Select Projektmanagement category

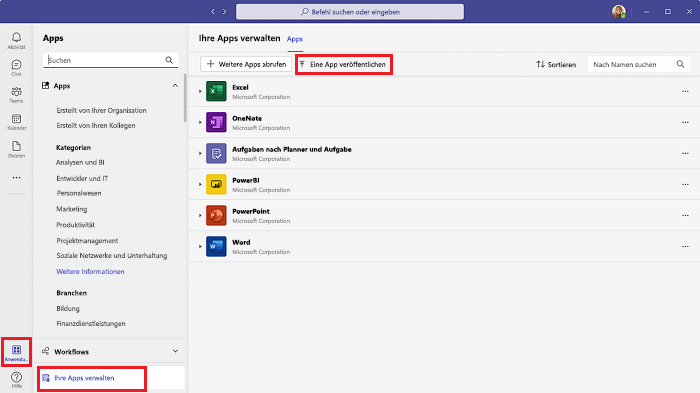pyautogui.click(x=87, y=241)
